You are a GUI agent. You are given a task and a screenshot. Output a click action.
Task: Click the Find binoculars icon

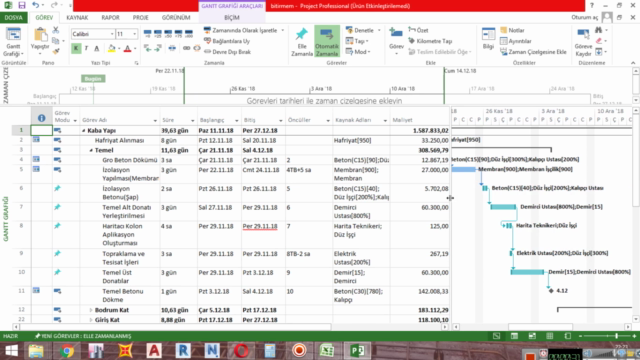(598, 30)
